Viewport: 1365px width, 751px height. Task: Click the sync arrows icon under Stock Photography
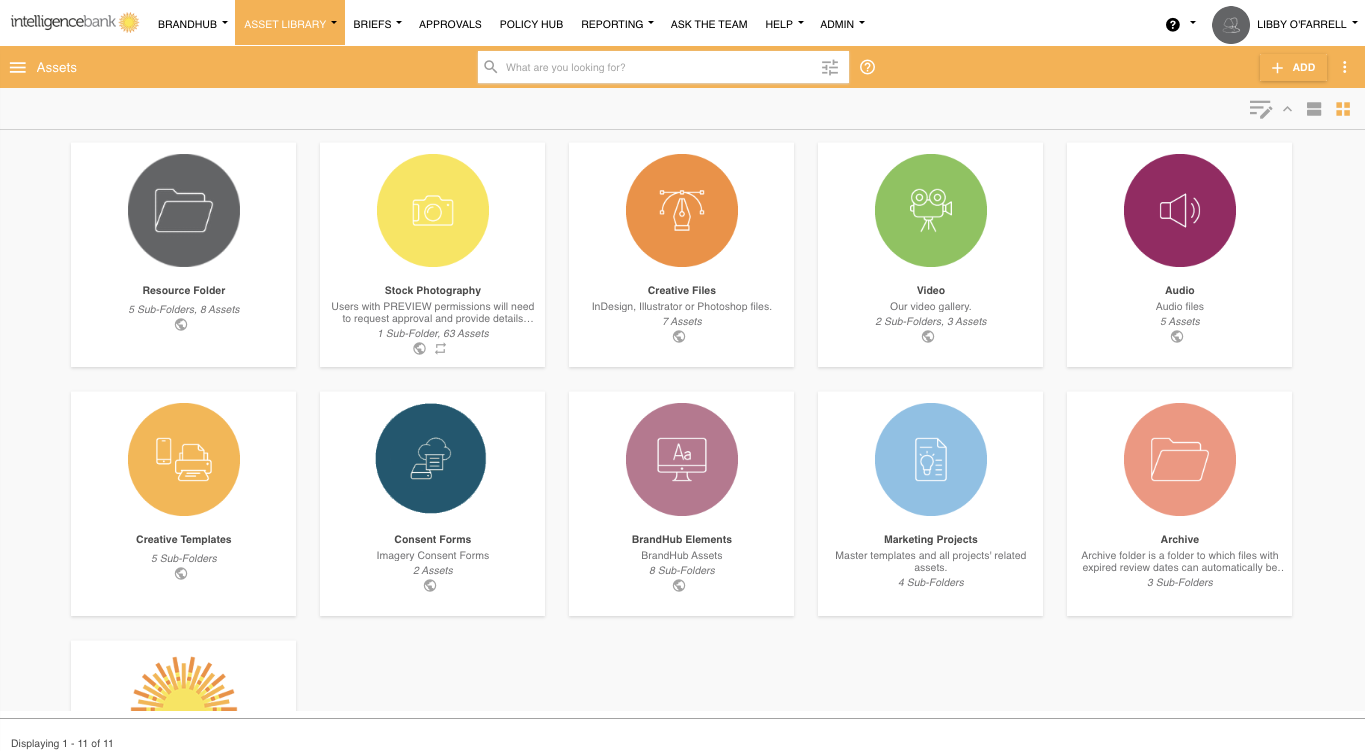[440, 349]
